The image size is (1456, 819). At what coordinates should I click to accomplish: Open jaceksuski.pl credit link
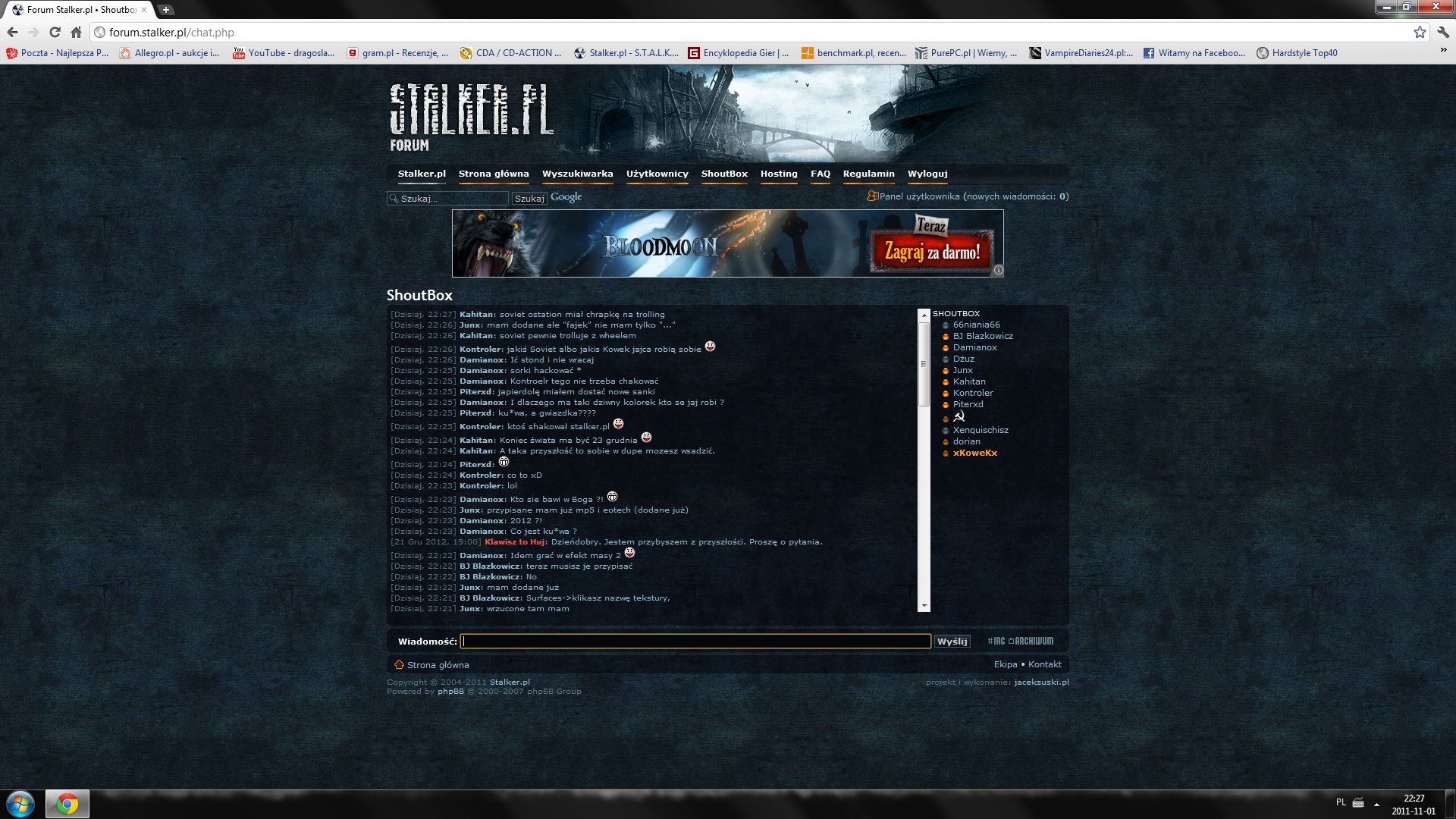coord(1041,682)
